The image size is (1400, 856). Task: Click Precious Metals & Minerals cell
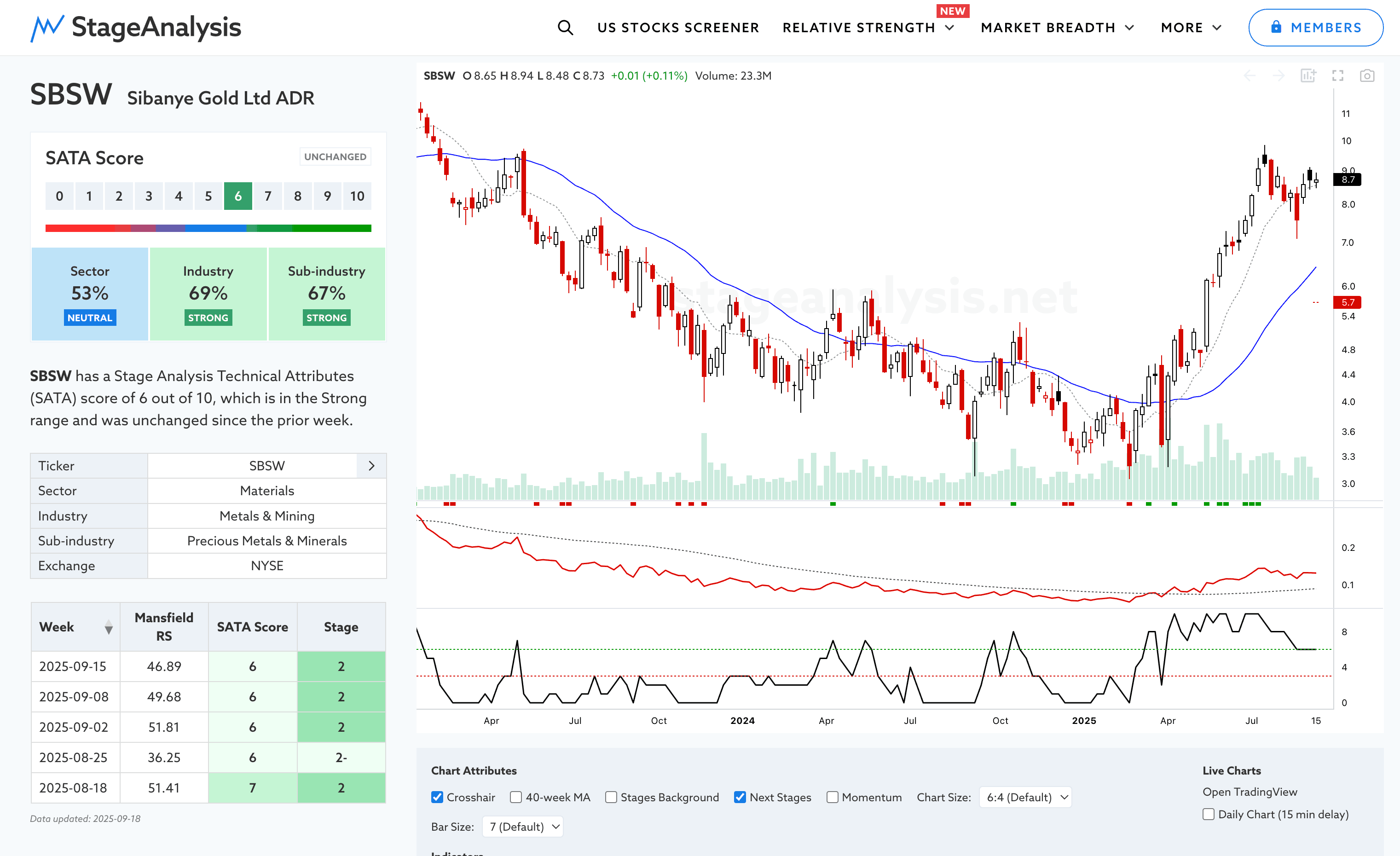[x=267, y=541]
